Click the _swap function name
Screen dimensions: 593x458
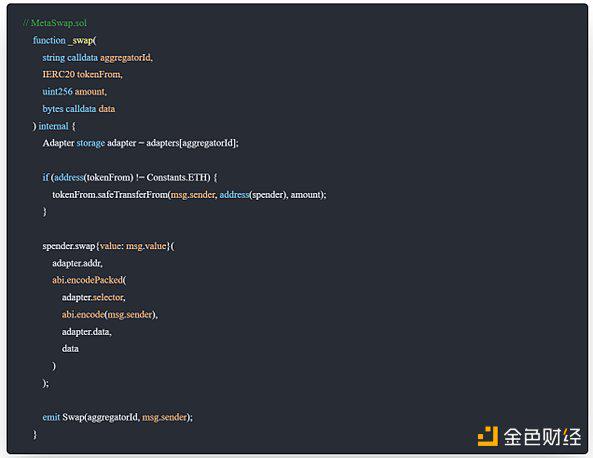[x=81, y=40]
